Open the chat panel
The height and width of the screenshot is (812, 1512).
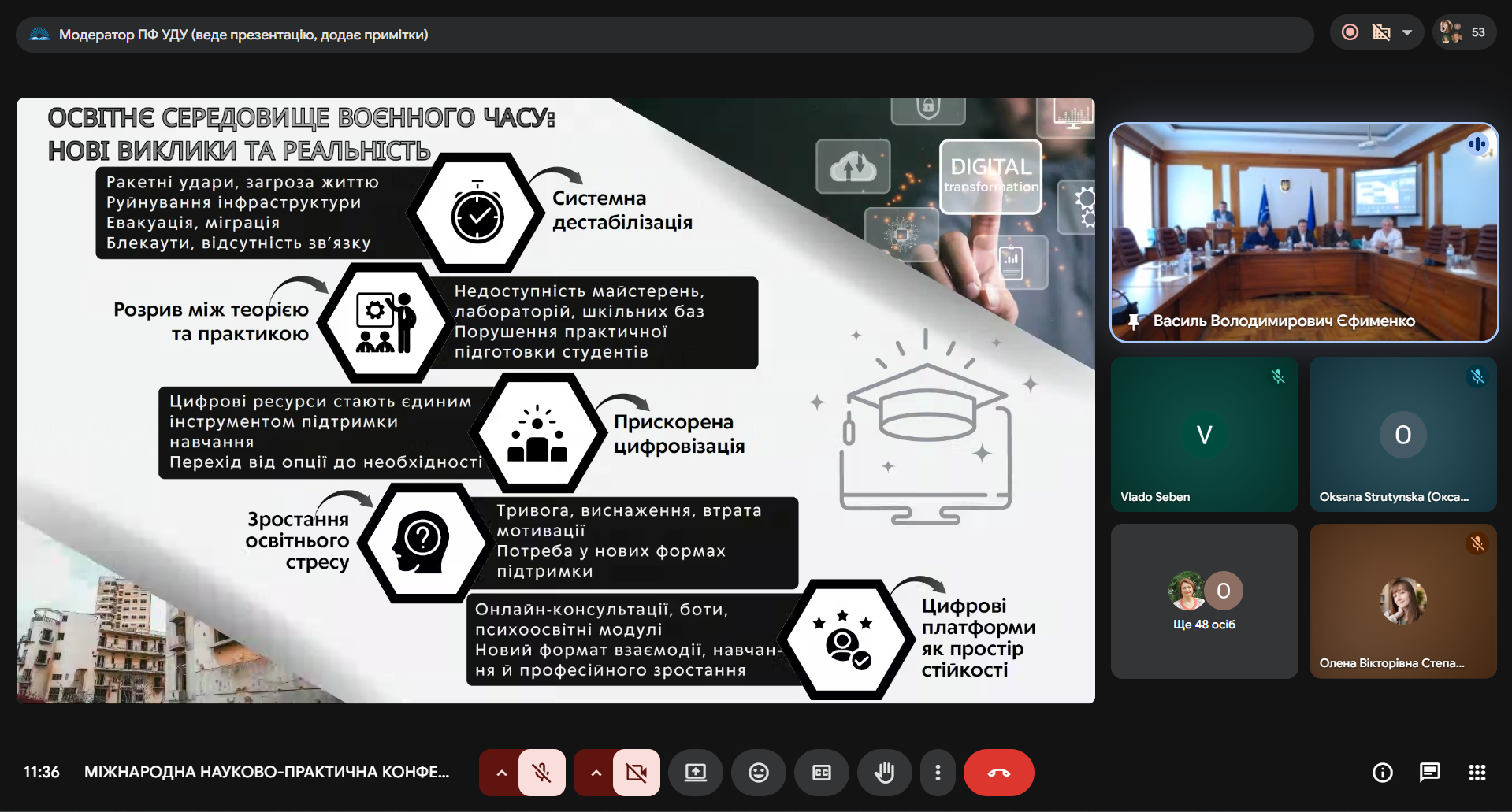point(1429,773)
